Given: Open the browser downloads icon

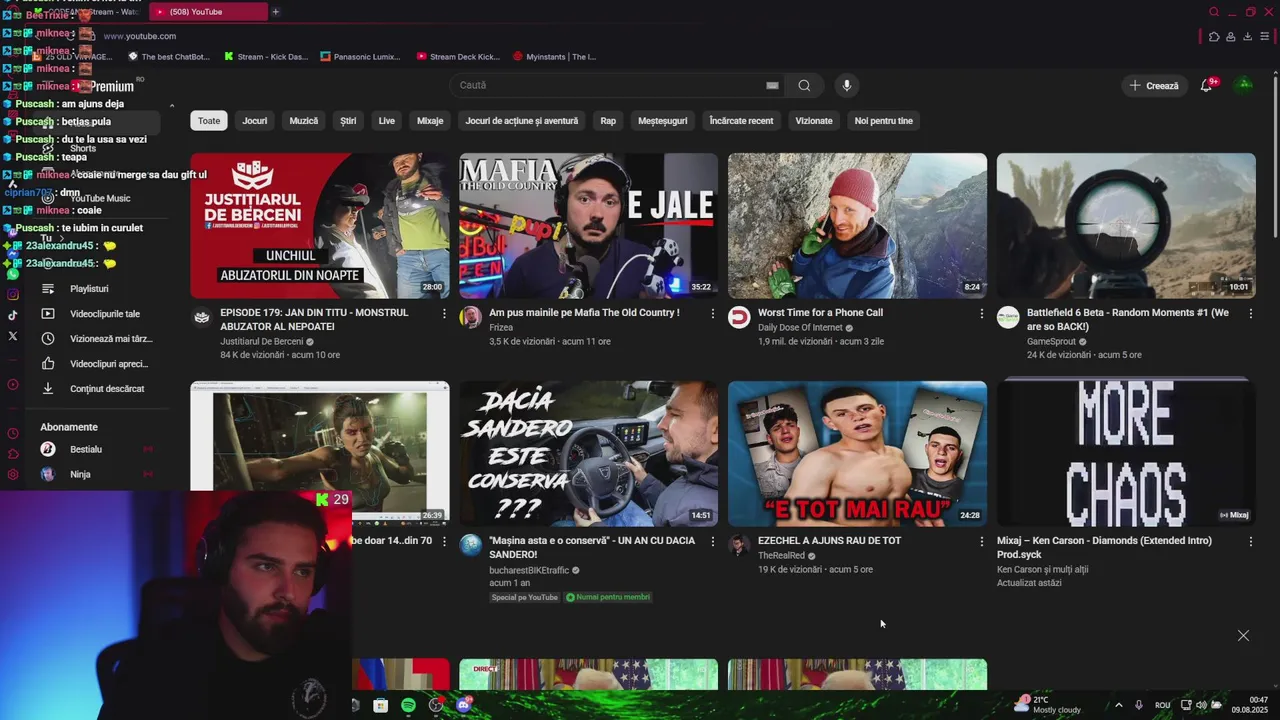Looking at the screenshot, I should coord(1247,37).
